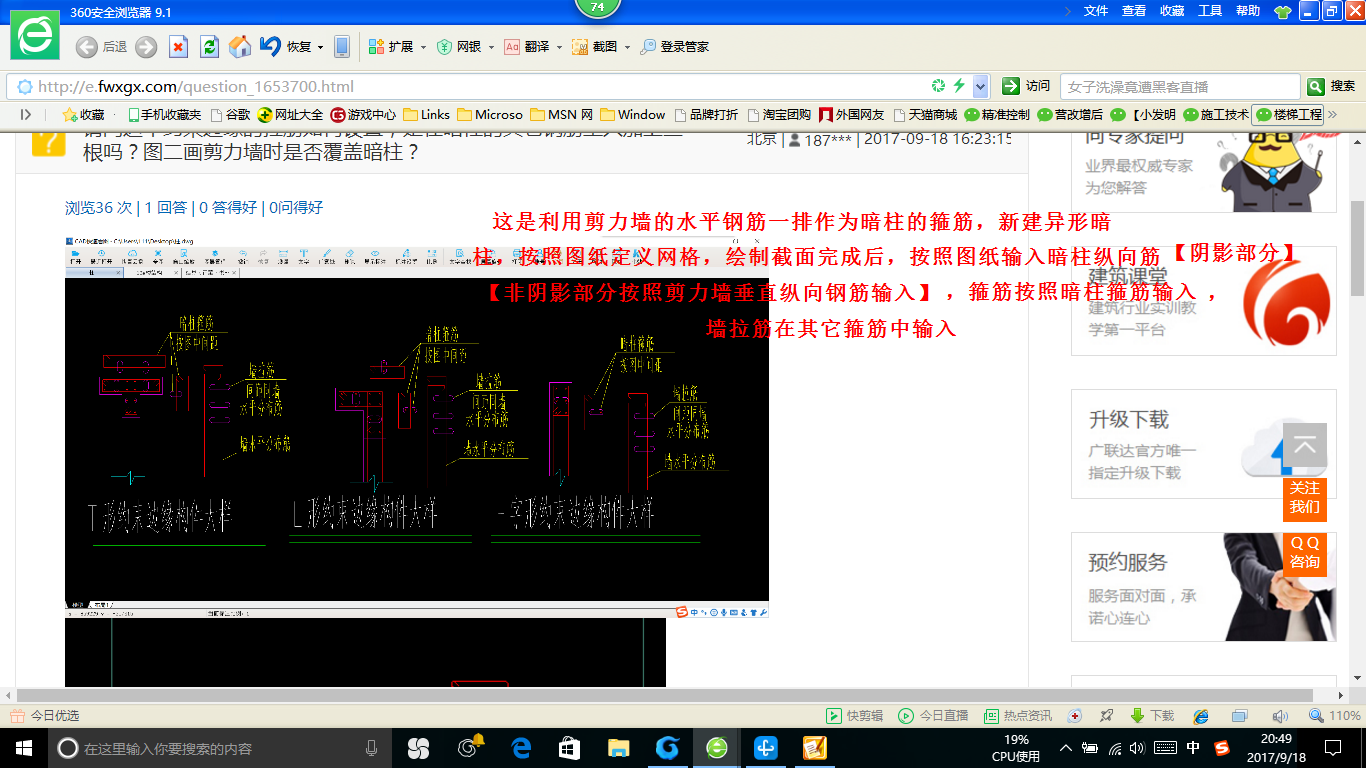Open the mobile phone icon in toolbar

click(342, 46)
